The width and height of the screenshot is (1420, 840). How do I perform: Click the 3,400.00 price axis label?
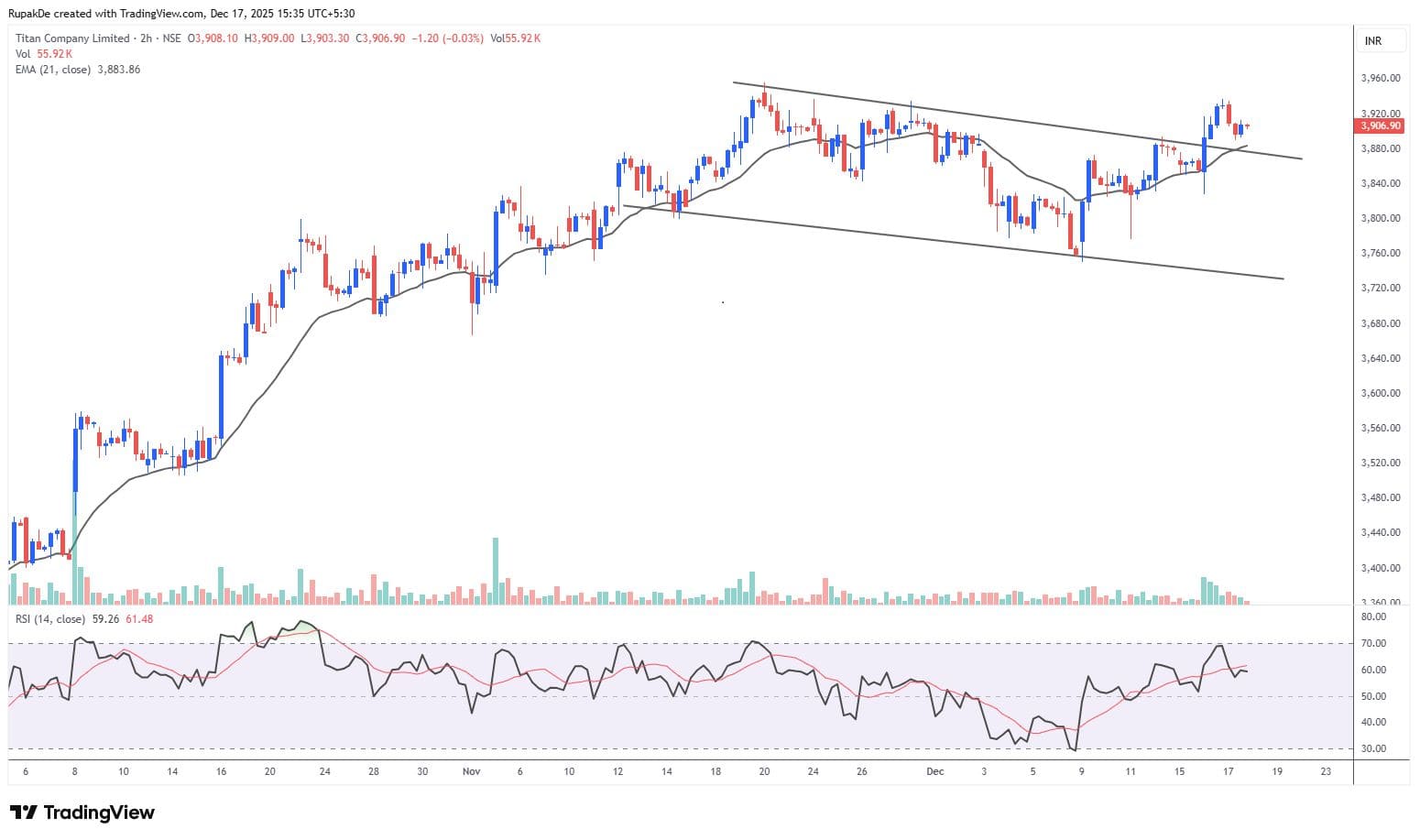coord(1380,568)
